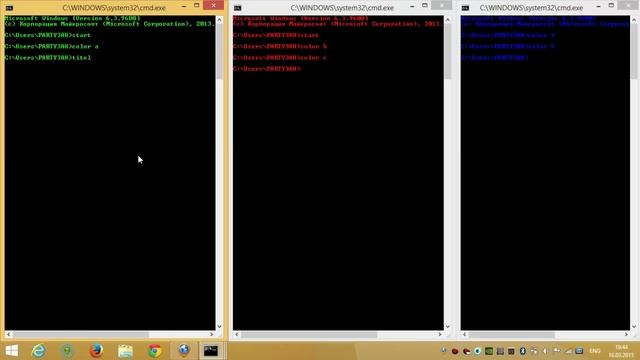Click the Bluetooth tray icon

[x=522, y=351]
